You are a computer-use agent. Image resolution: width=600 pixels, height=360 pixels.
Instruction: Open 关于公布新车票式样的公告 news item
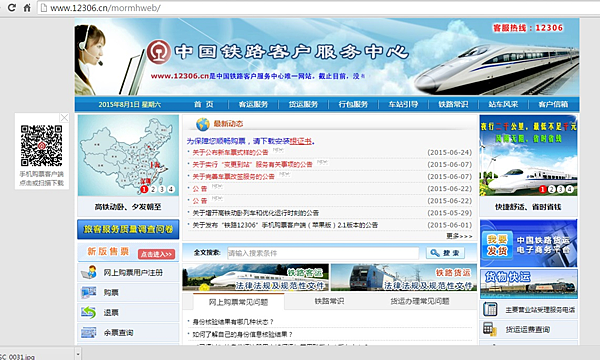[230, 152]
